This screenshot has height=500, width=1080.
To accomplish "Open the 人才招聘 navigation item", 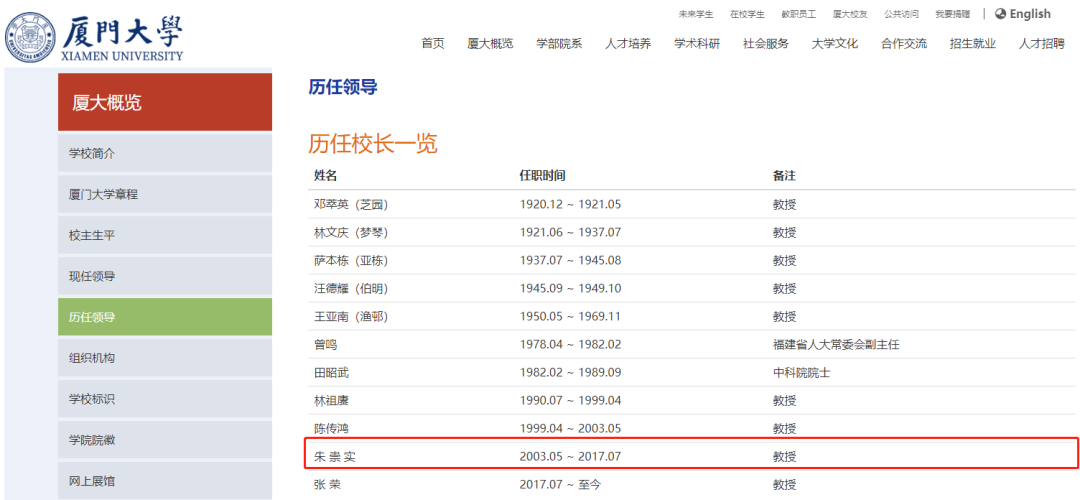I will point(1041,44).
